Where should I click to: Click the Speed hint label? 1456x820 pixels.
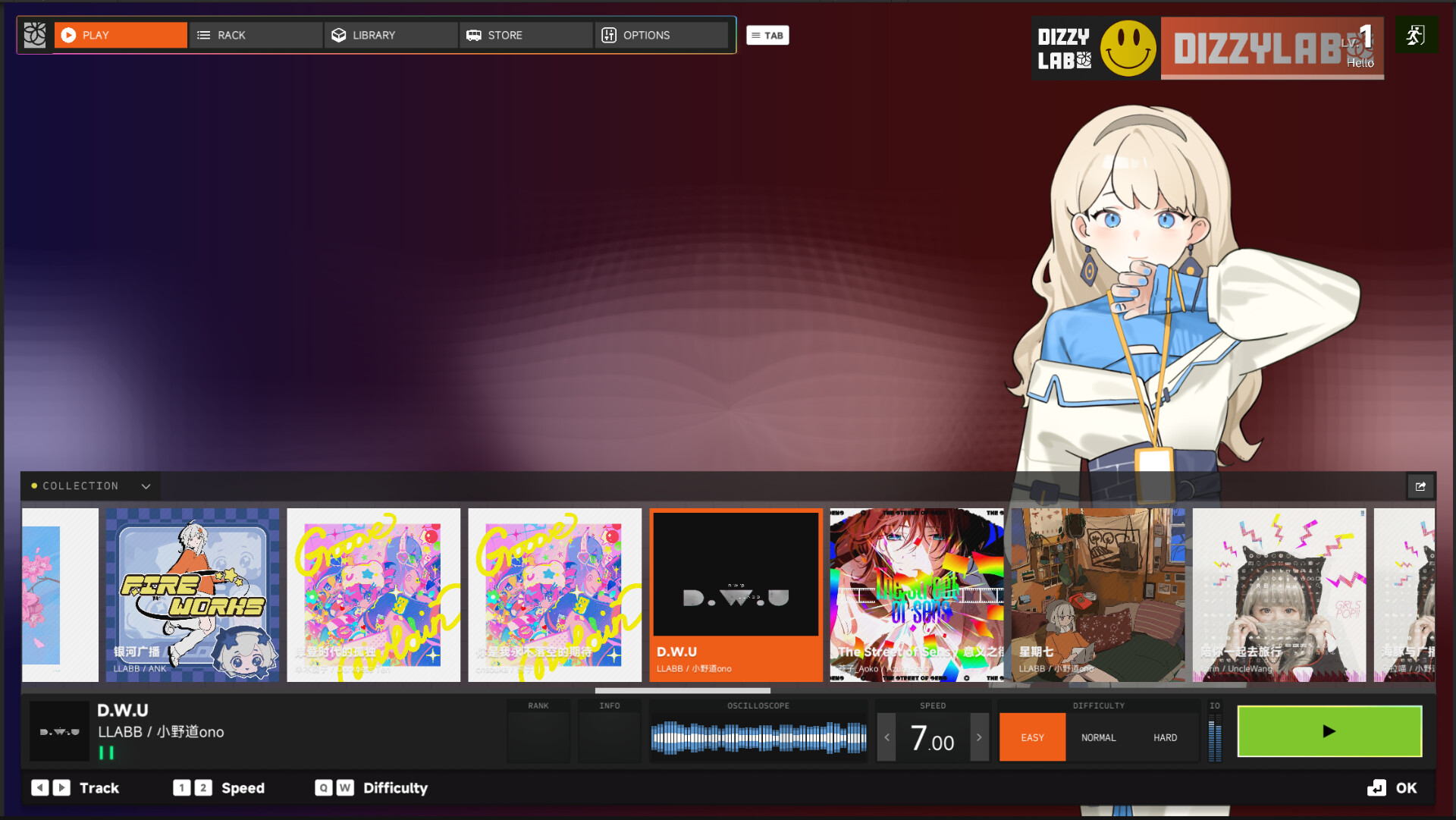[x=243, y=788]
